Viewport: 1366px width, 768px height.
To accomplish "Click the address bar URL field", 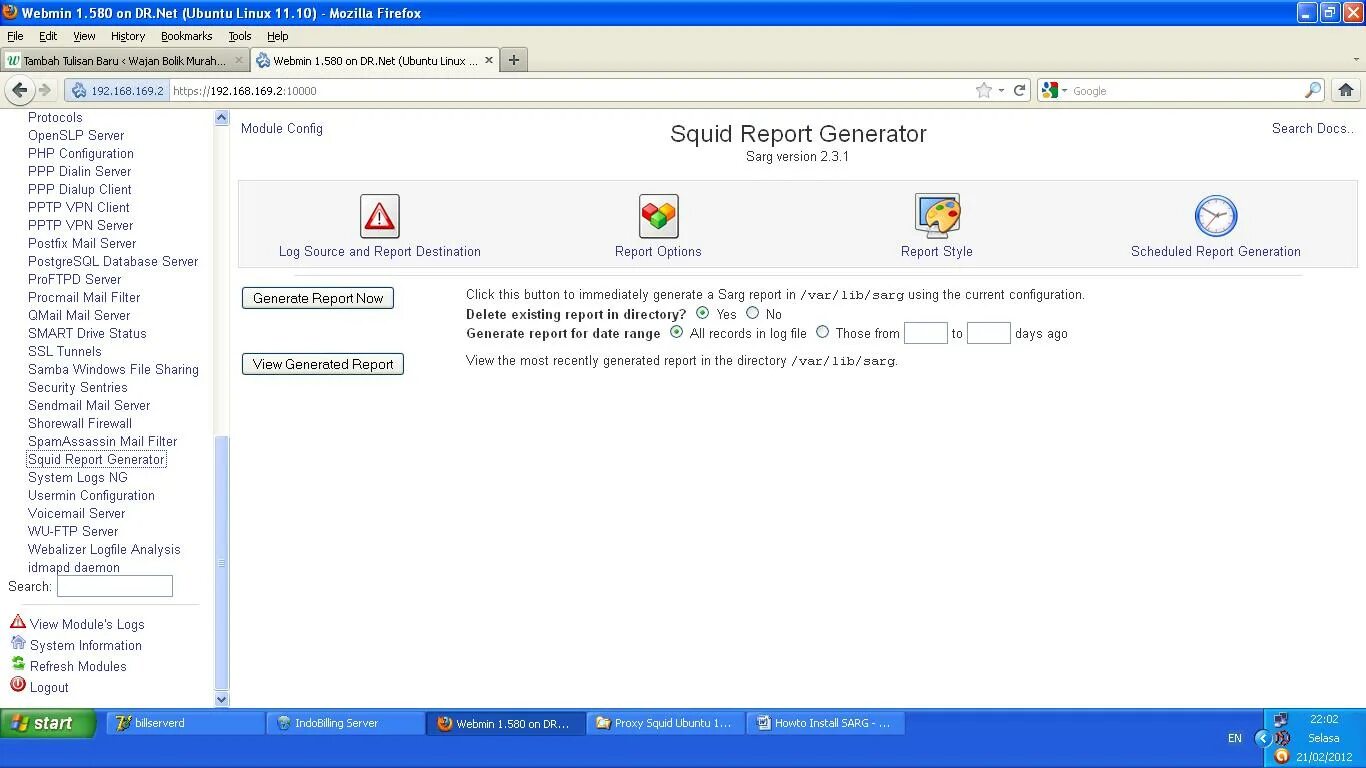I will tap(570, 90).
